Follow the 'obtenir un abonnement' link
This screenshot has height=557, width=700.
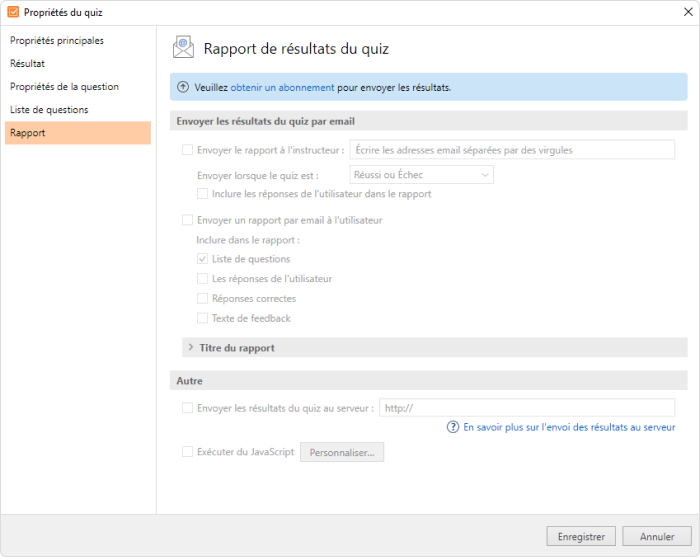(282, 87)
